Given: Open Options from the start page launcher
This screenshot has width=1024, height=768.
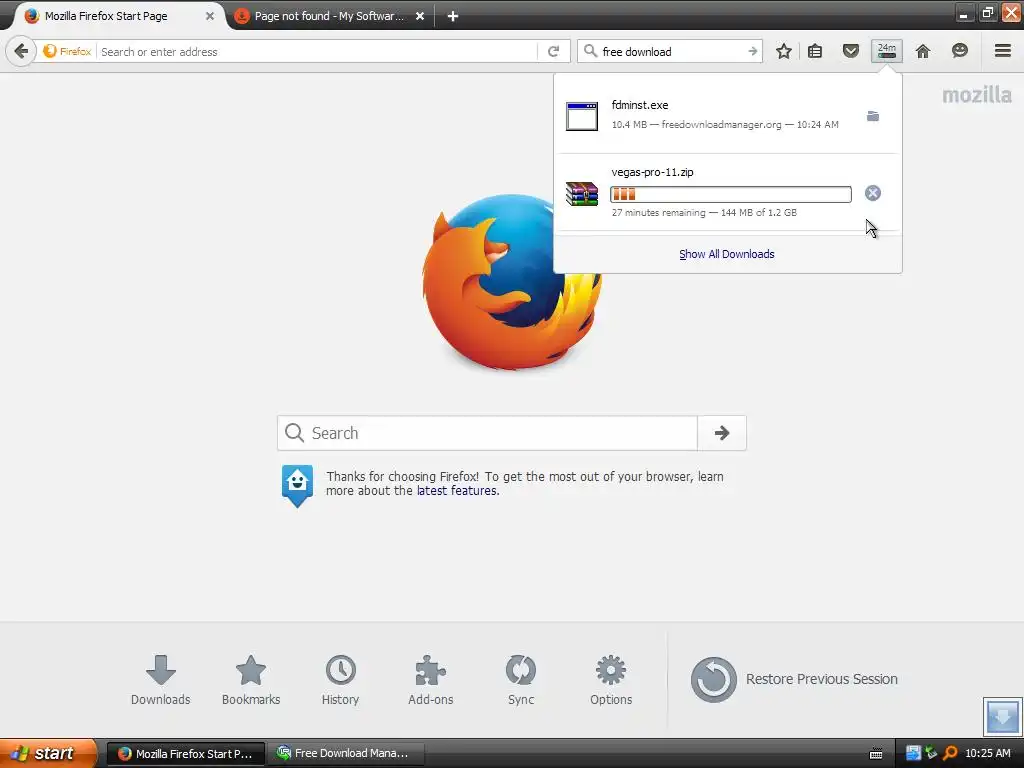Looking at the screenshot, I should coord(611,680).
